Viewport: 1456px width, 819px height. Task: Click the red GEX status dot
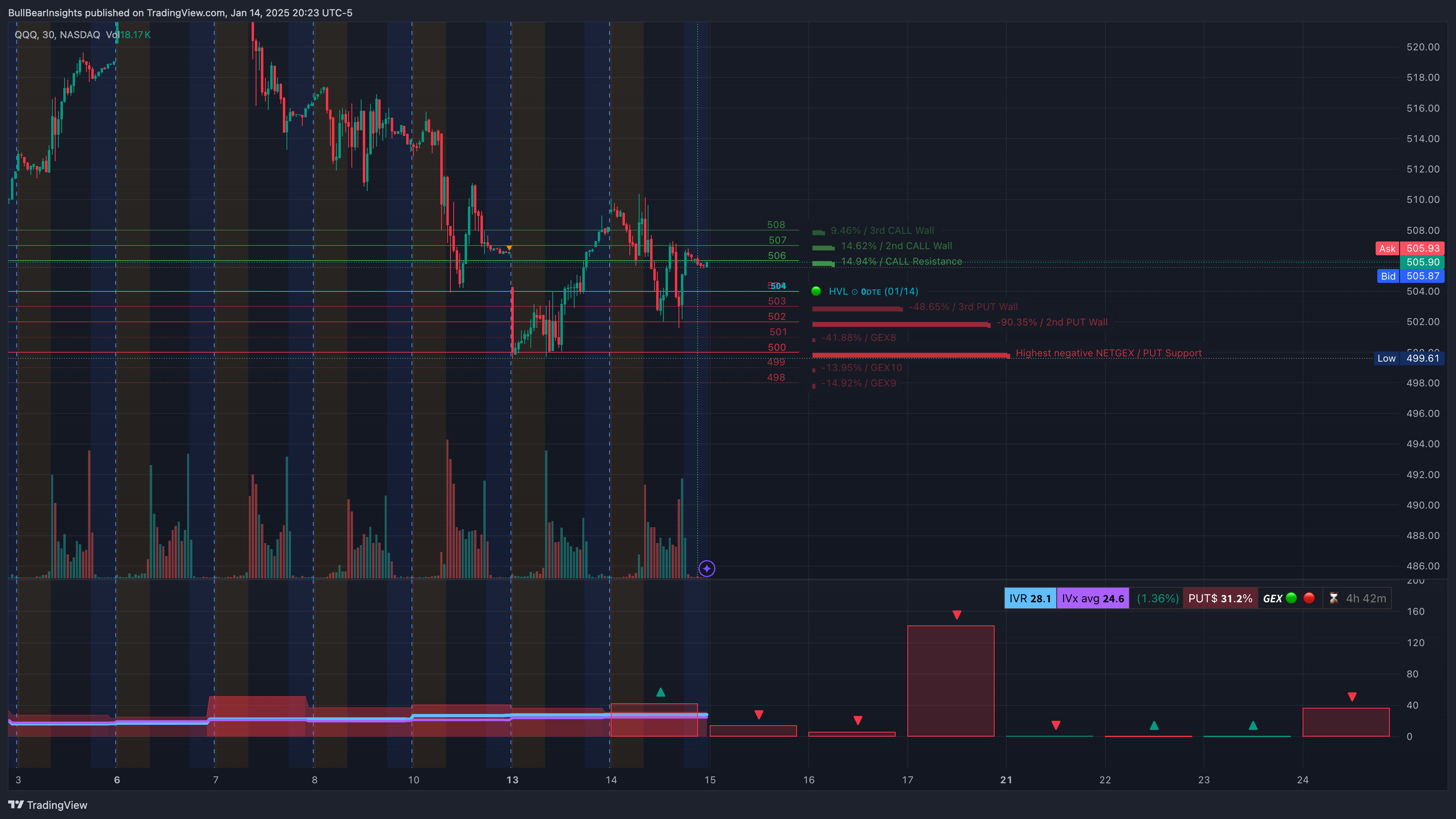pyautogui.click(x=1309, y=598)
